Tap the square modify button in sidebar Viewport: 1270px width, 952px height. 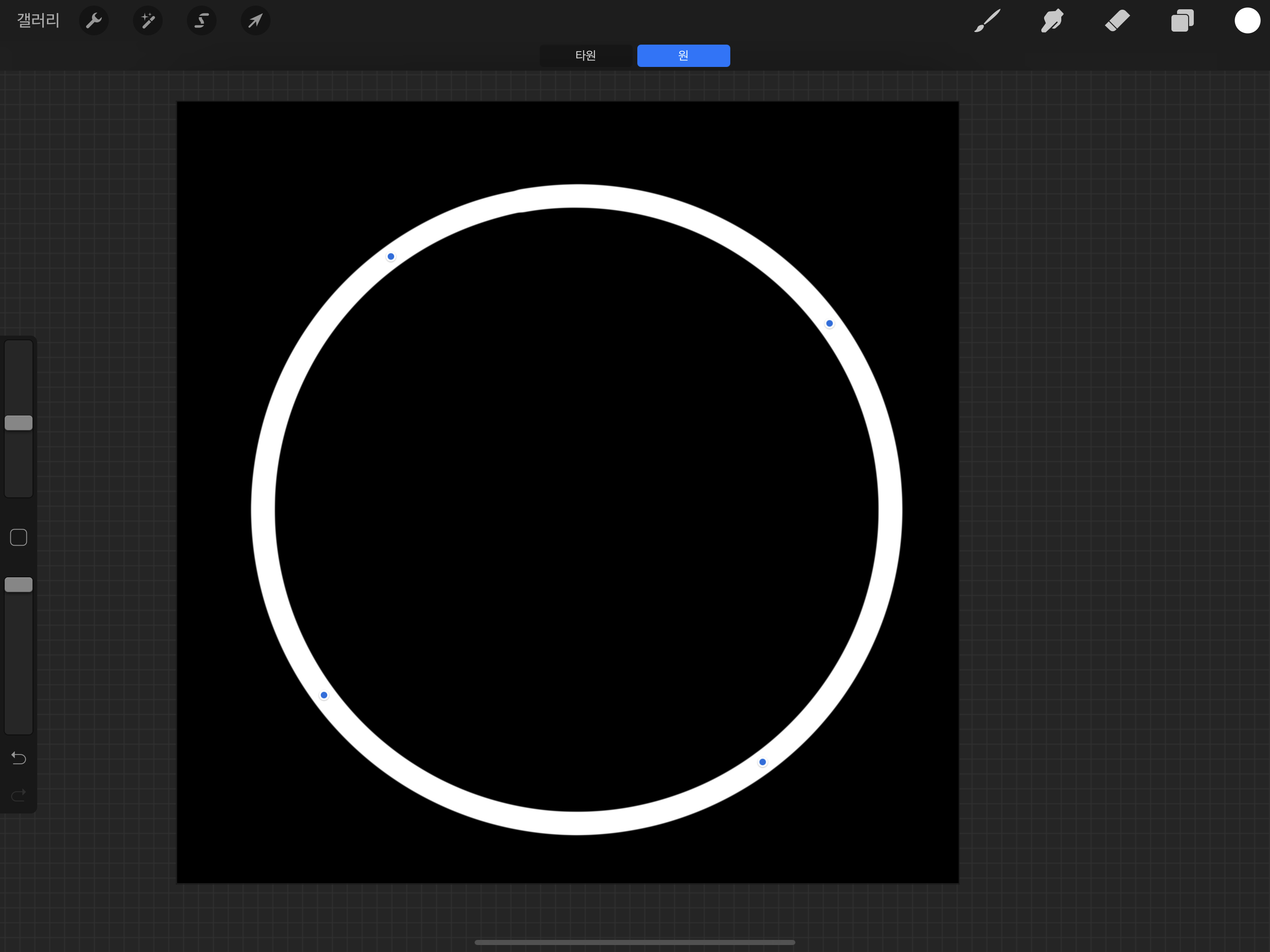click(19, 537)
